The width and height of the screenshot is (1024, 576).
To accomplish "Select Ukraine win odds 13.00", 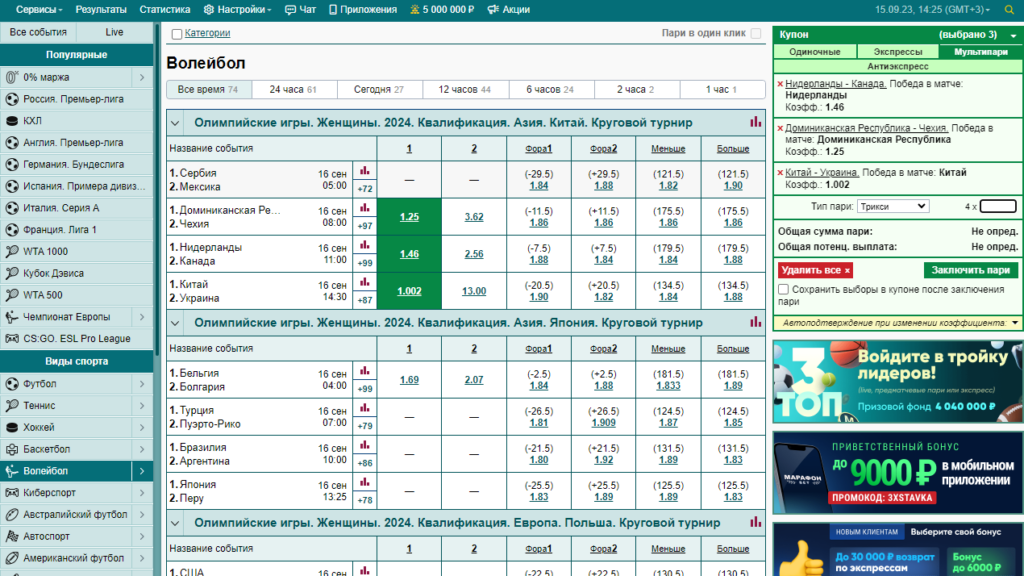I will tap(474, 291).
